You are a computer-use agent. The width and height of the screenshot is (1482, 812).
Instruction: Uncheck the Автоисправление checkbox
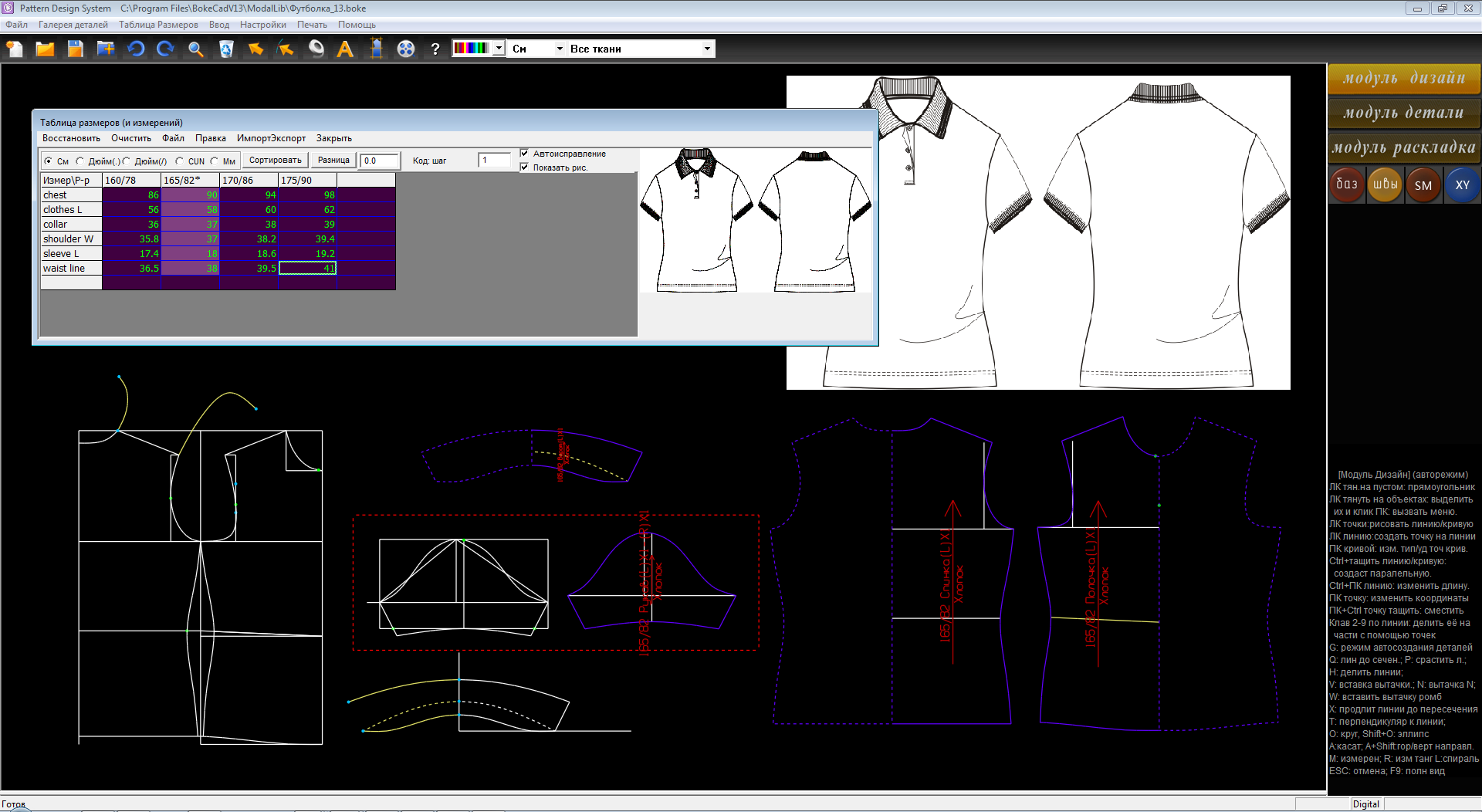coord(525,154)
